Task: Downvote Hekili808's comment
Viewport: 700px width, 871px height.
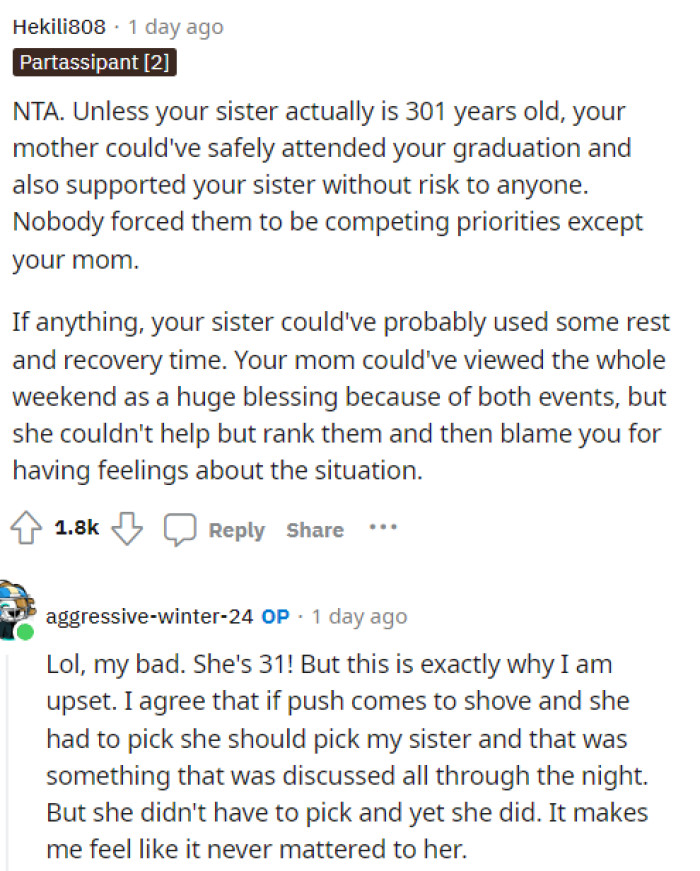Action: [x=128, y=529]
